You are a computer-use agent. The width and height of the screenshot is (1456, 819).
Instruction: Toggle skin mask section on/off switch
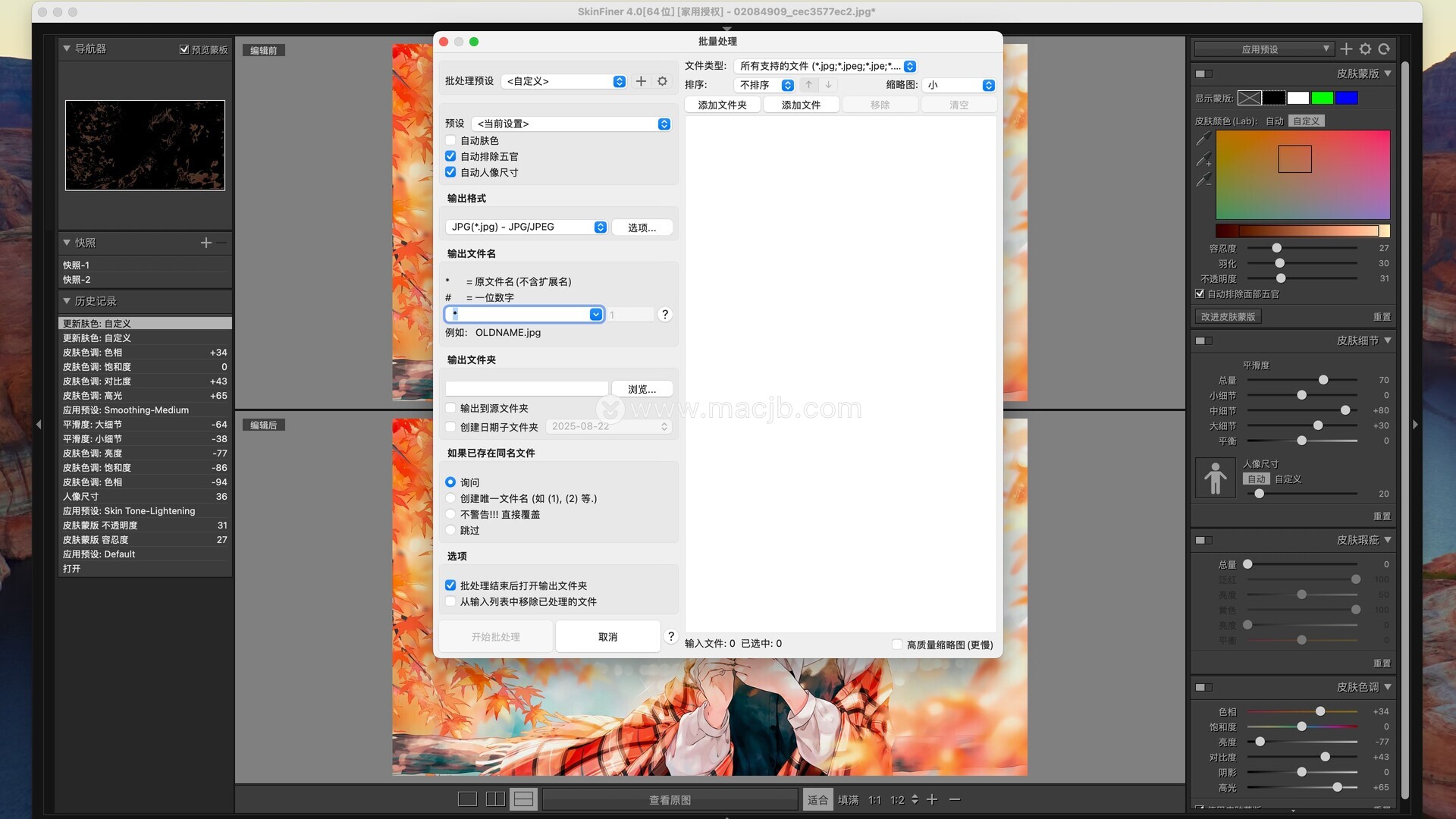click(1203, 74)
